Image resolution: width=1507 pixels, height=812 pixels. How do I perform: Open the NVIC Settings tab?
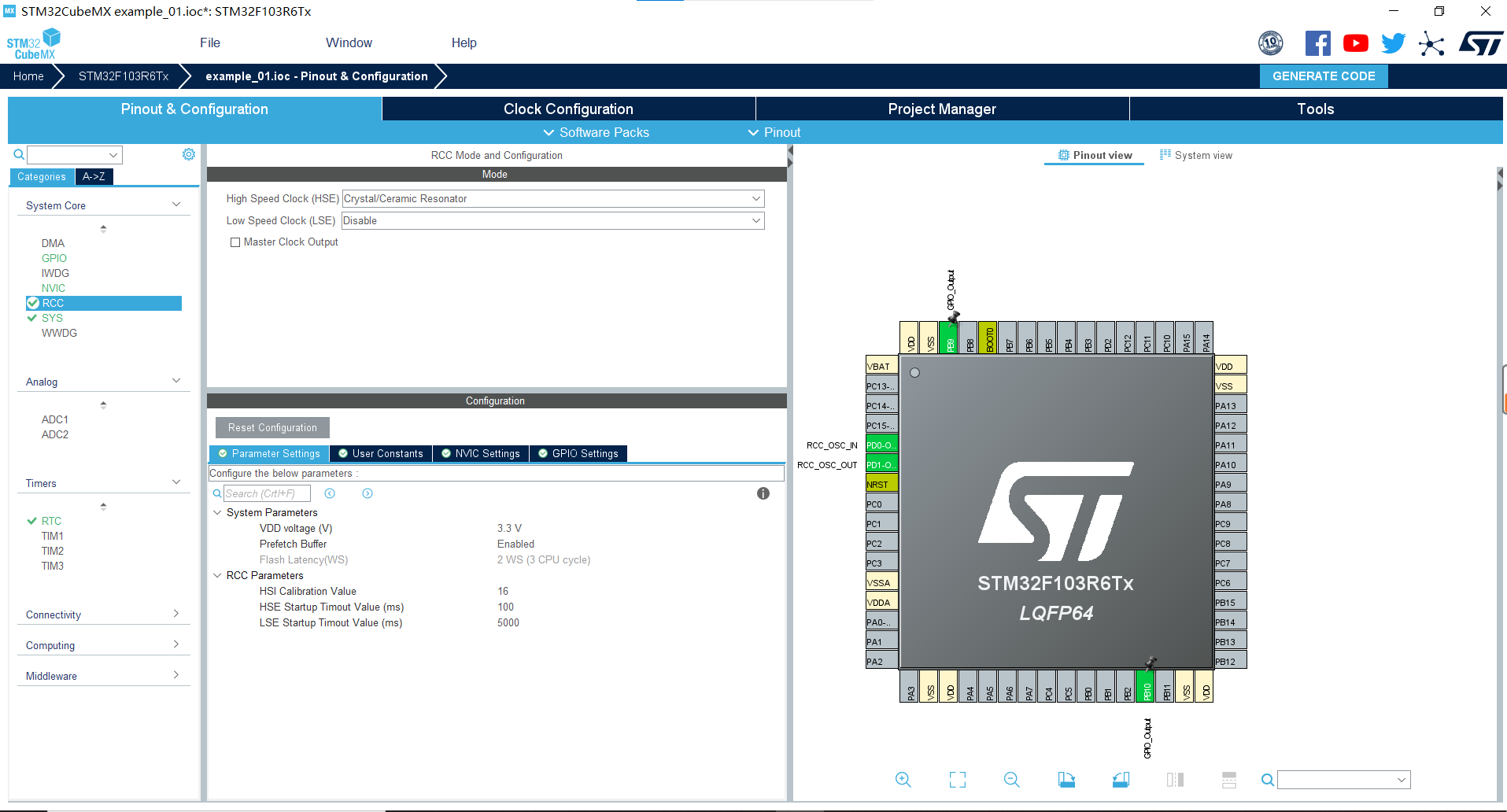coord(480,453)
